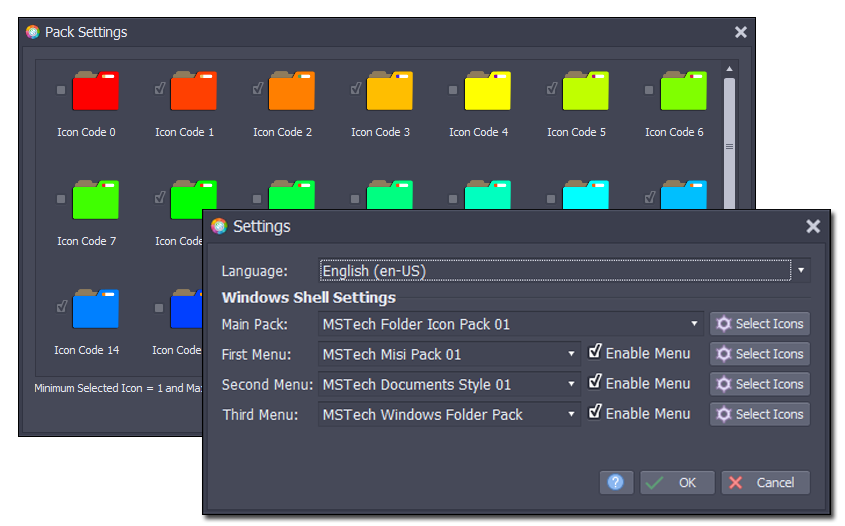Select the orange Icon Code 2 folder
This screenshot has width=845, height=526.
pos(291,91)
